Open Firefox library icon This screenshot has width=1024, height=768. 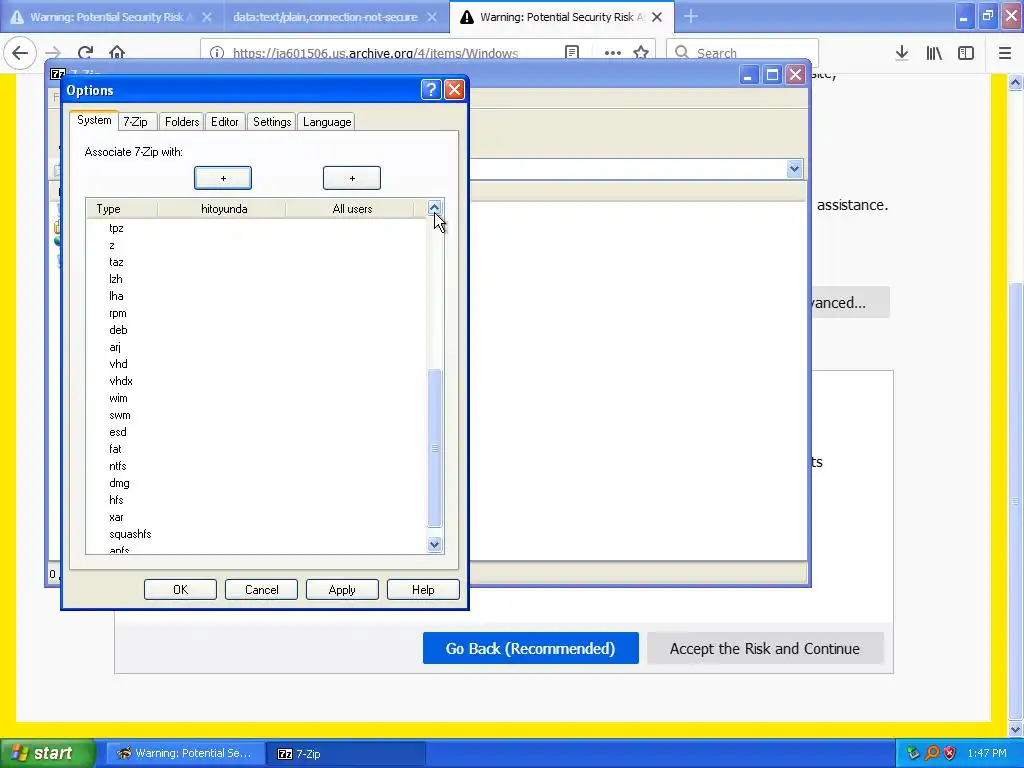coord(934,53)
